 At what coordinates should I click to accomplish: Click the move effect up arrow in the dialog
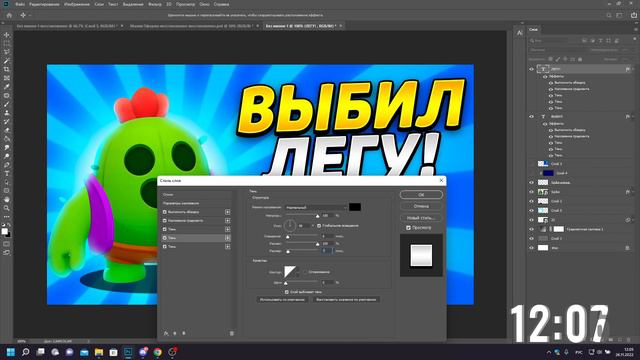(x=175, y=333)
